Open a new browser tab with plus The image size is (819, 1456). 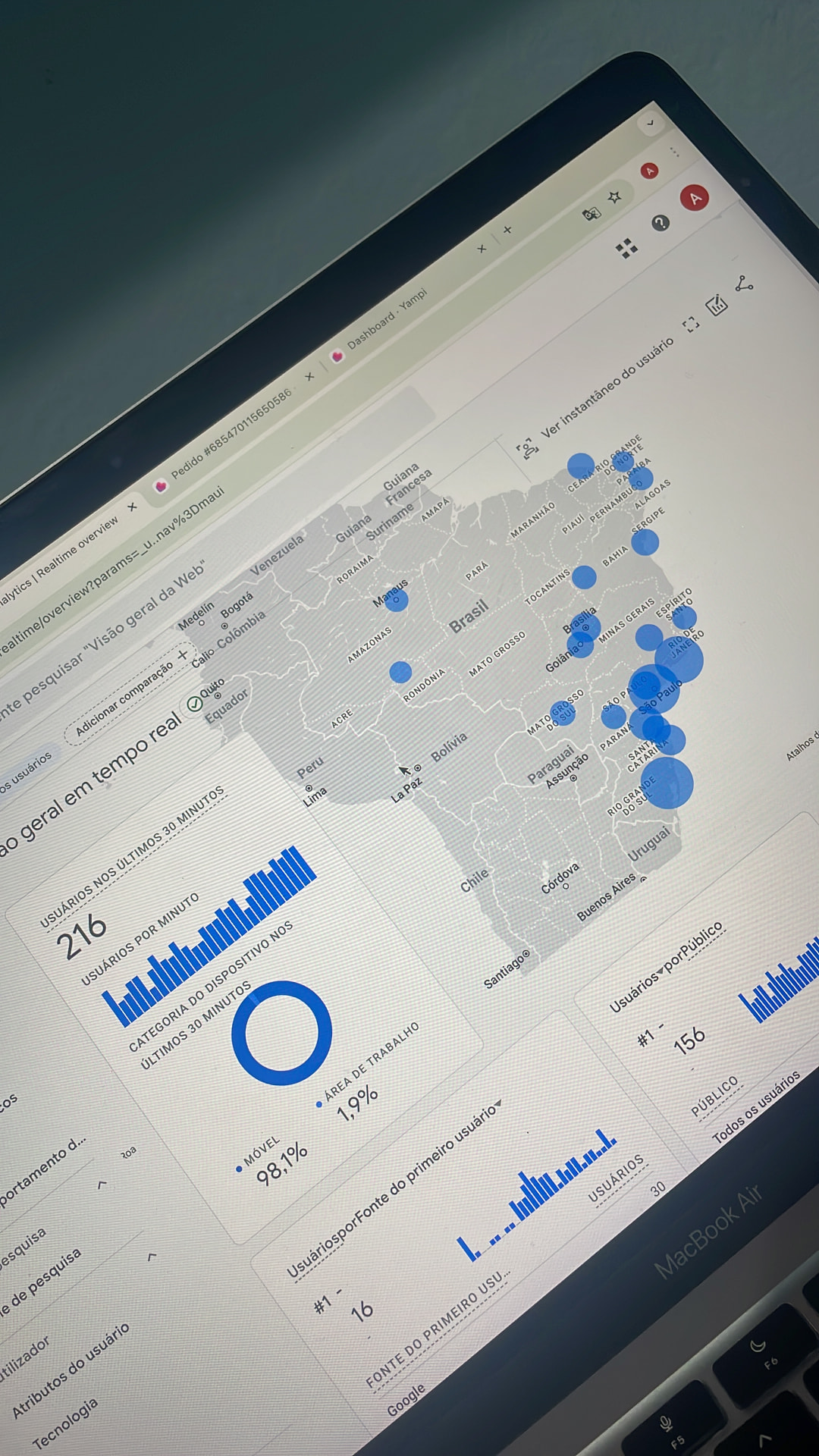pyautogui.click(x=507, y=229)
